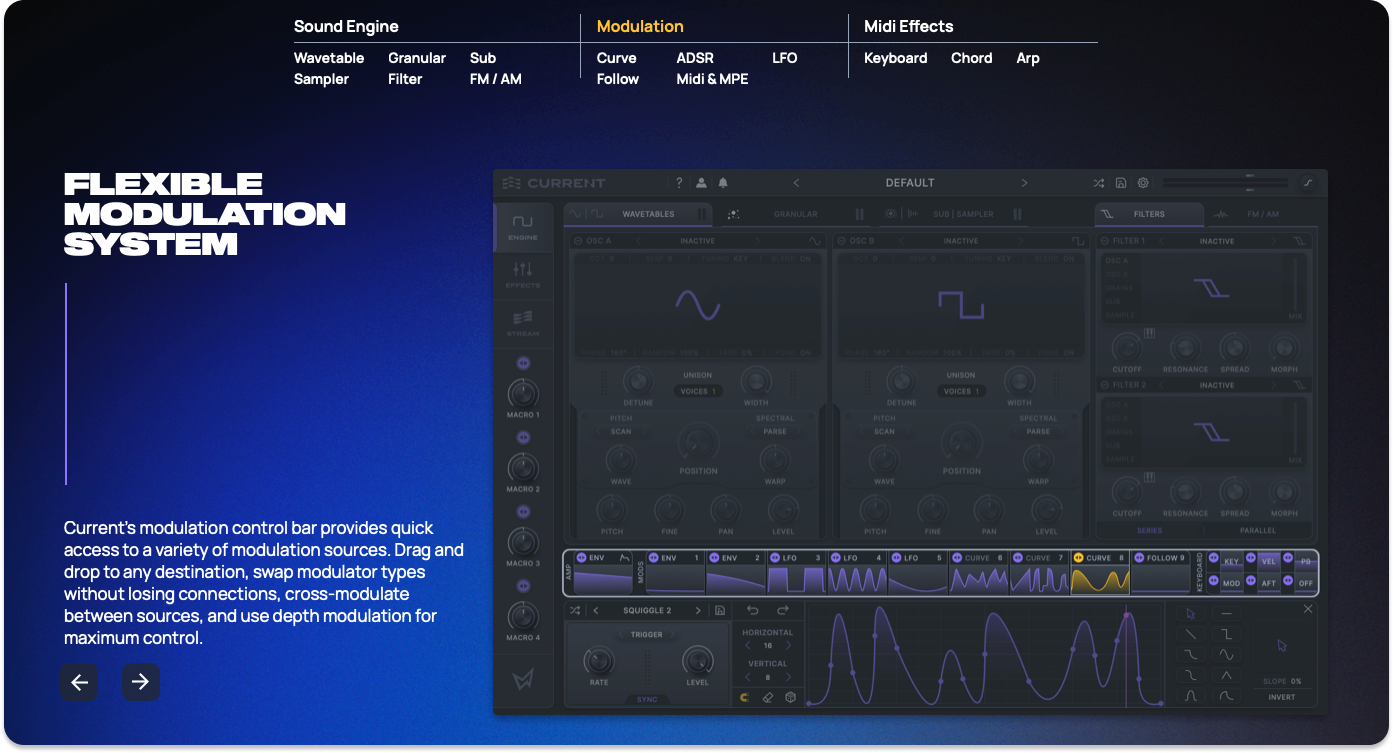Open the help question mark in Current header
The height and width of the screenshot is (753, 1393).
click(679, 183)
